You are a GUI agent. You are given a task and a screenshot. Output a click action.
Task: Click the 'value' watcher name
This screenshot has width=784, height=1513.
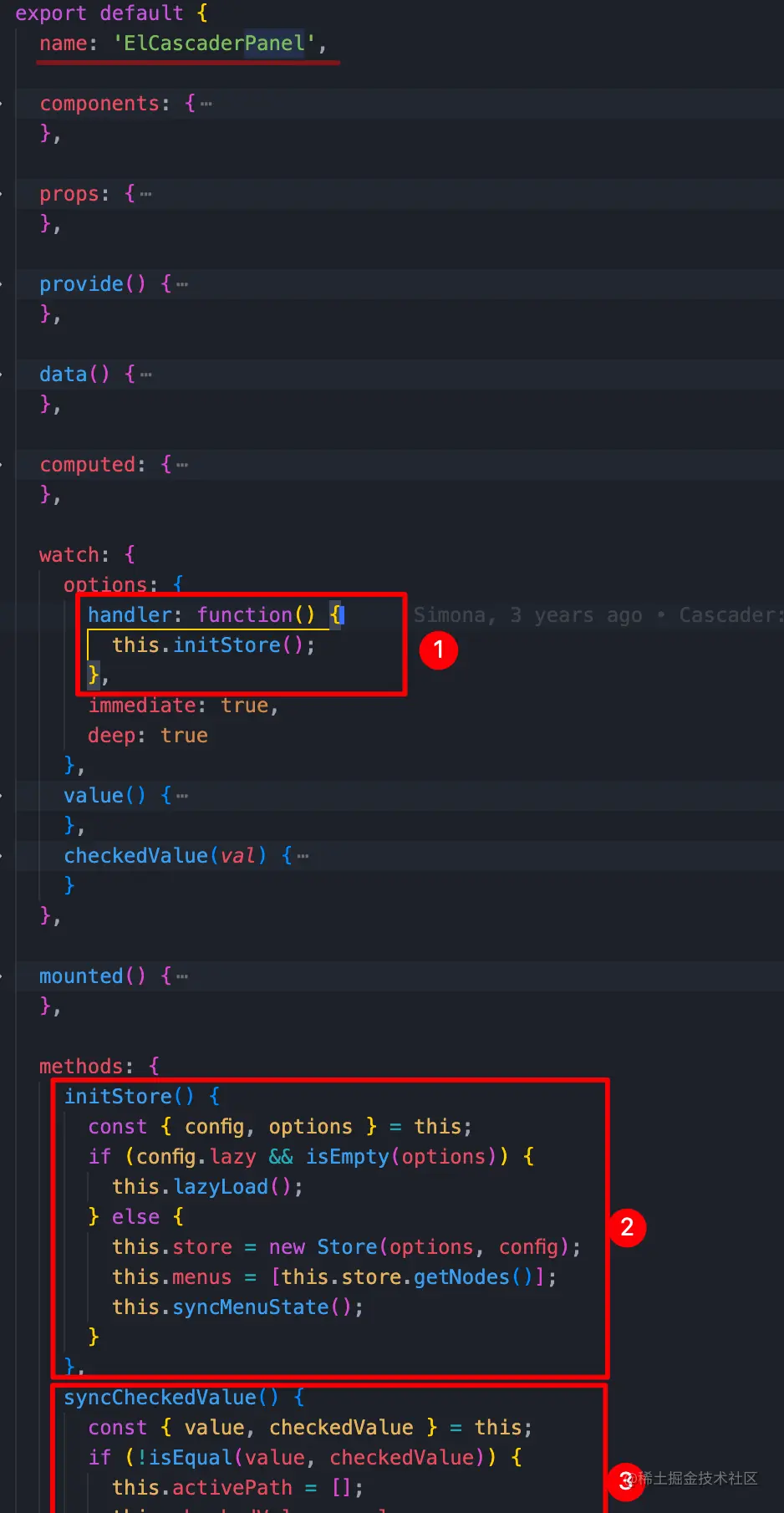(x=94, y=796)
